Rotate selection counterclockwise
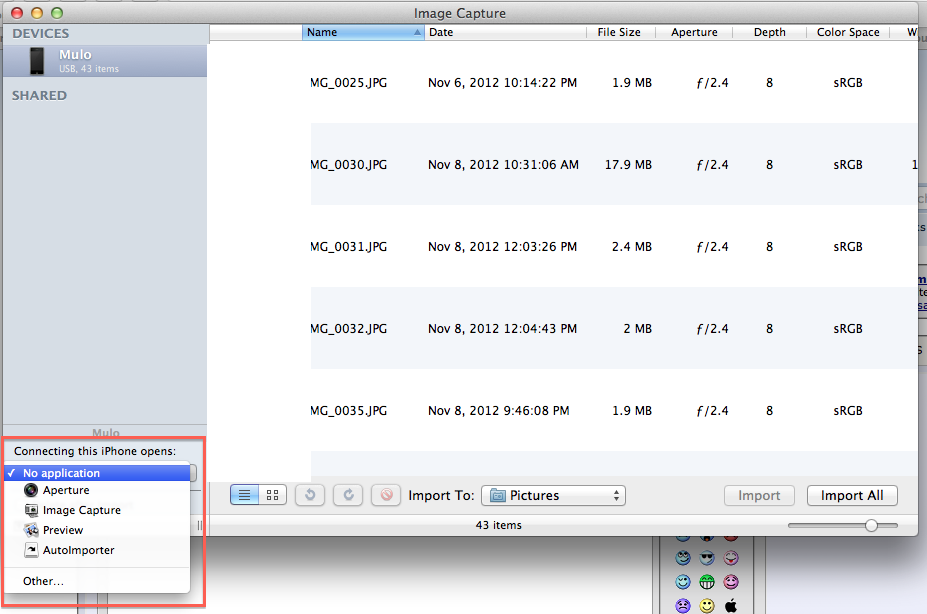Viewport: 927px width, 614px height. click(x=310, y=495)
